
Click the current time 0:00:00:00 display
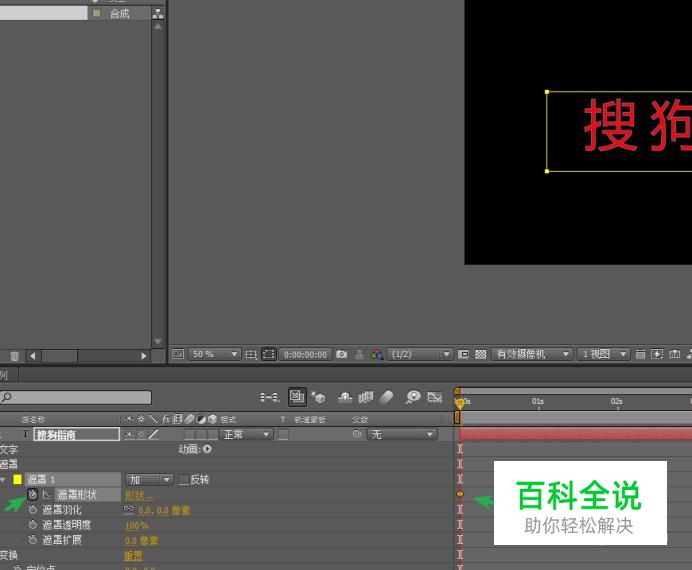[x=305, y=355]
